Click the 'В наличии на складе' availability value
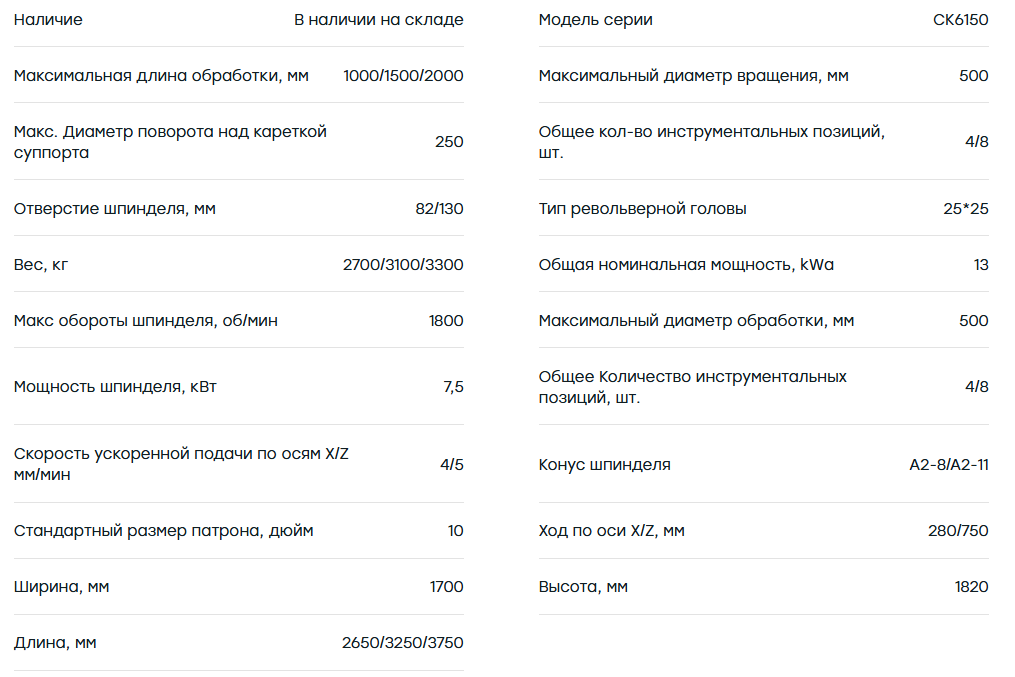The width and height of the screenshot is (1015, 677). click(x=379, y=20)
